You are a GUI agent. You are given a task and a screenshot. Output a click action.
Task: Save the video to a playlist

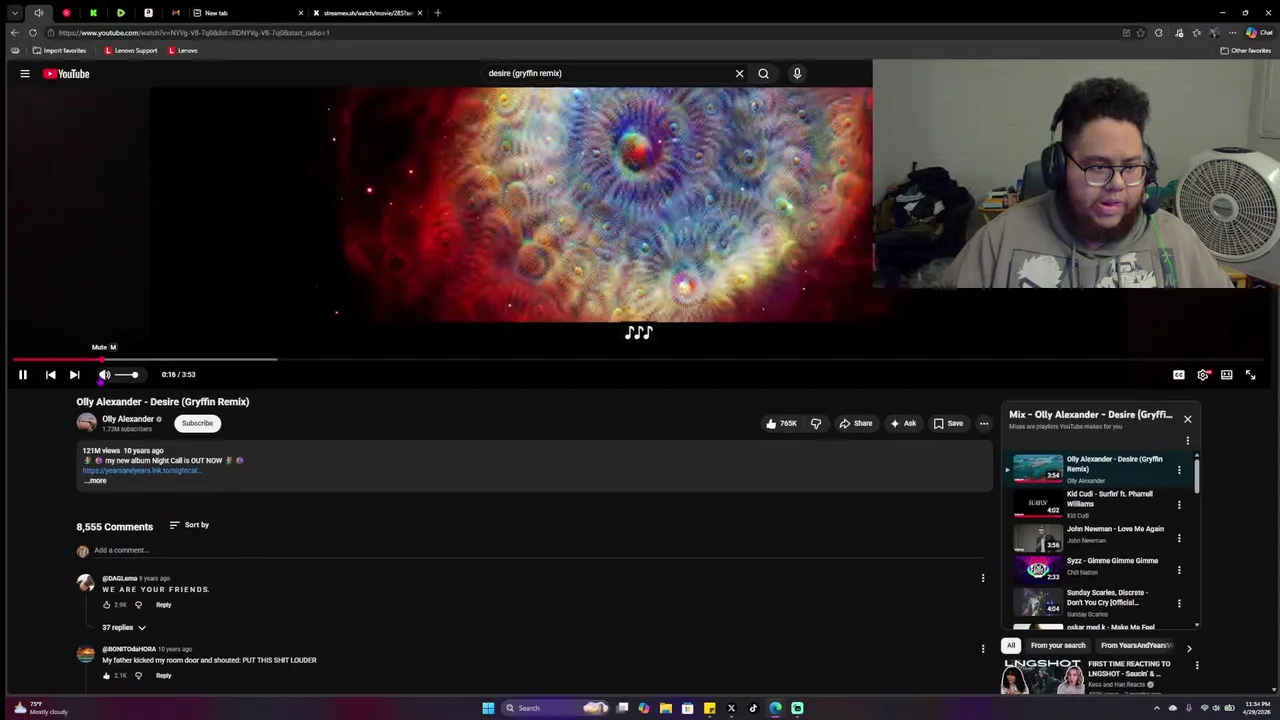[948, 424]
